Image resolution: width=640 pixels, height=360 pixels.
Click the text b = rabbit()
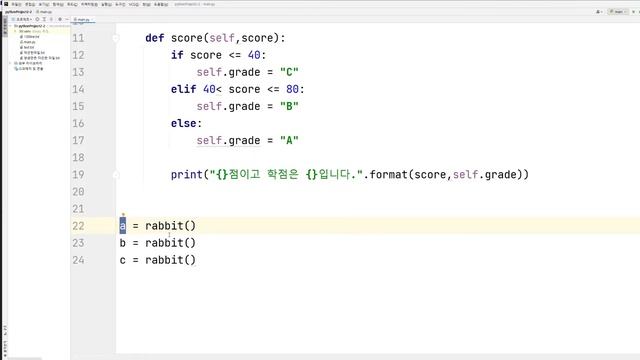click(x=158, y=243)
